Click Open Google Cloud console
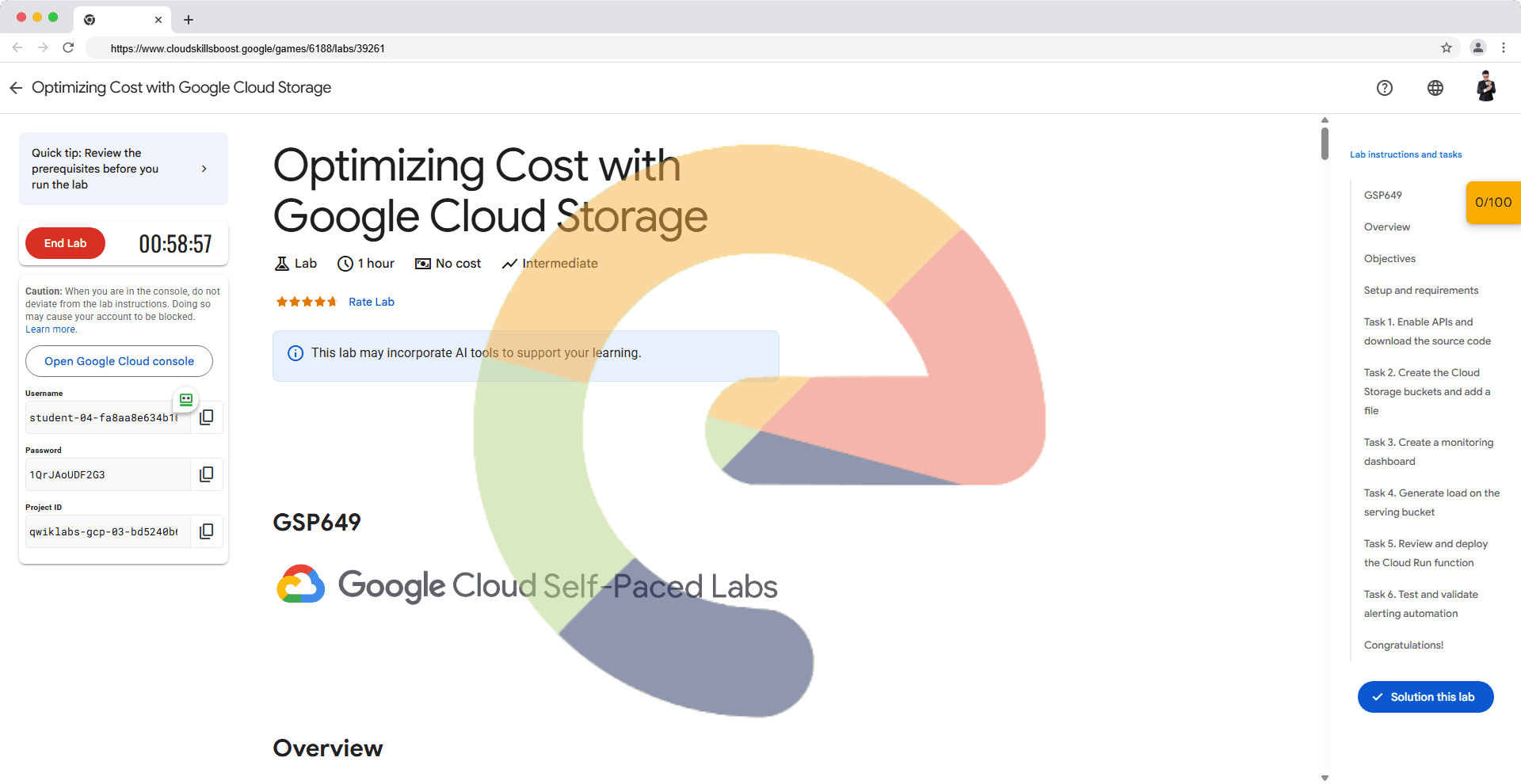This screenshot has height=784, width=1521. [119, 361]
